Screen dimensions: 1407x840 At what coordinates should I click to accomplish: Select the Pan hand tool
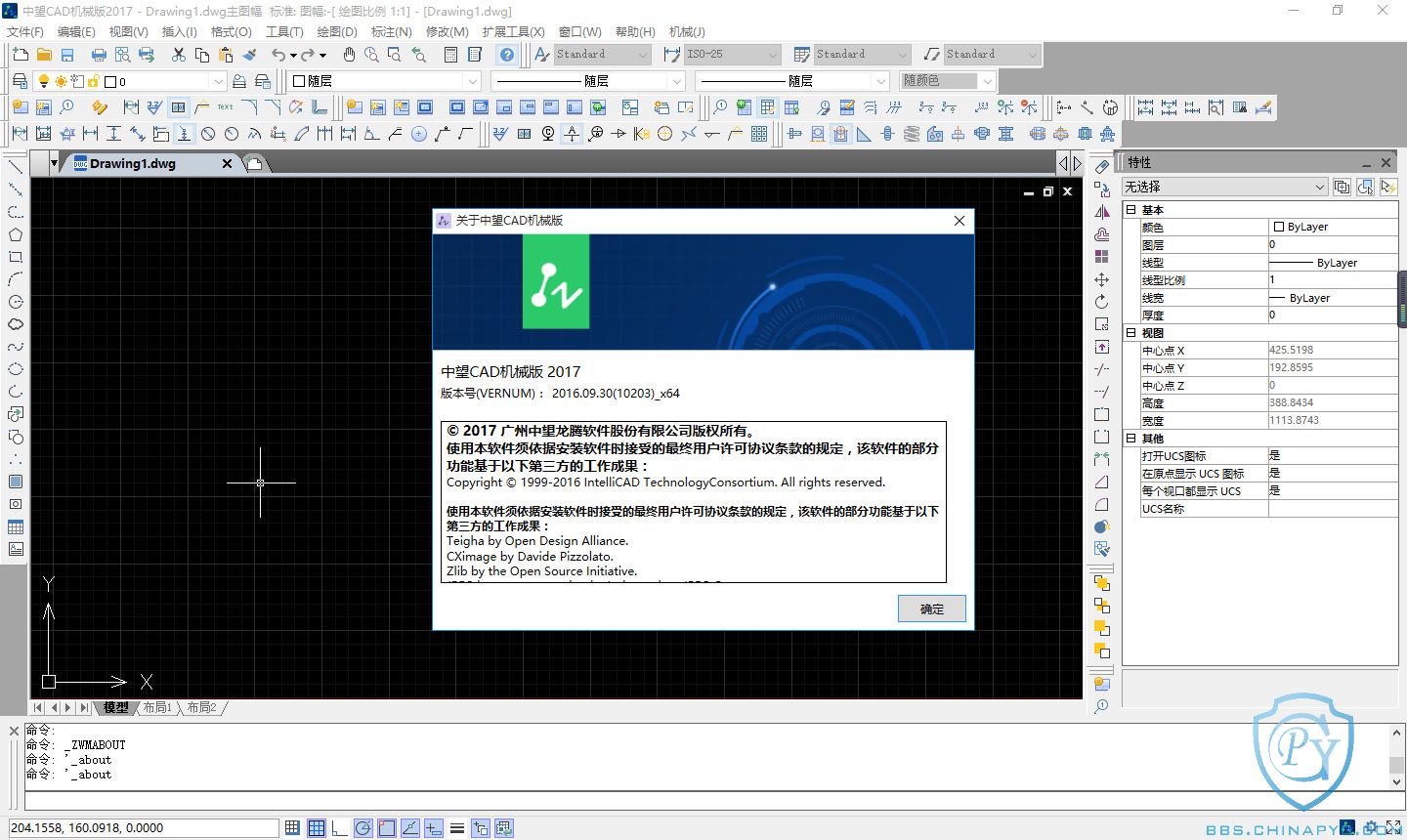pos(349,55)
